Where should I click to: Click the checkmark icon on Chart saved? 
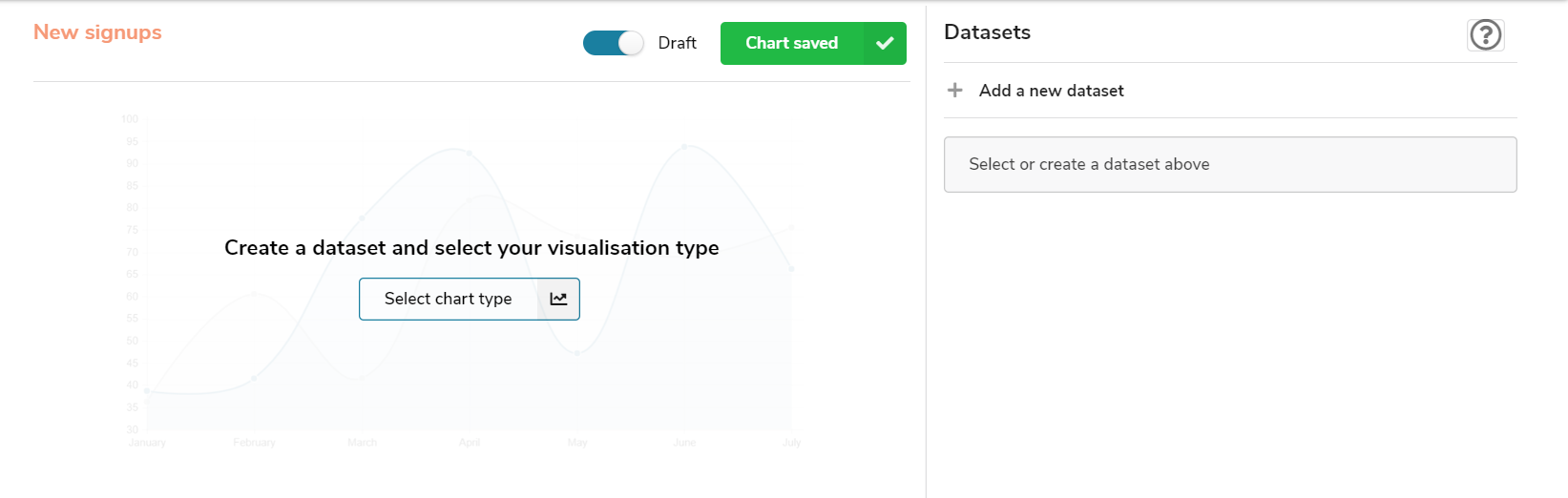885,43
